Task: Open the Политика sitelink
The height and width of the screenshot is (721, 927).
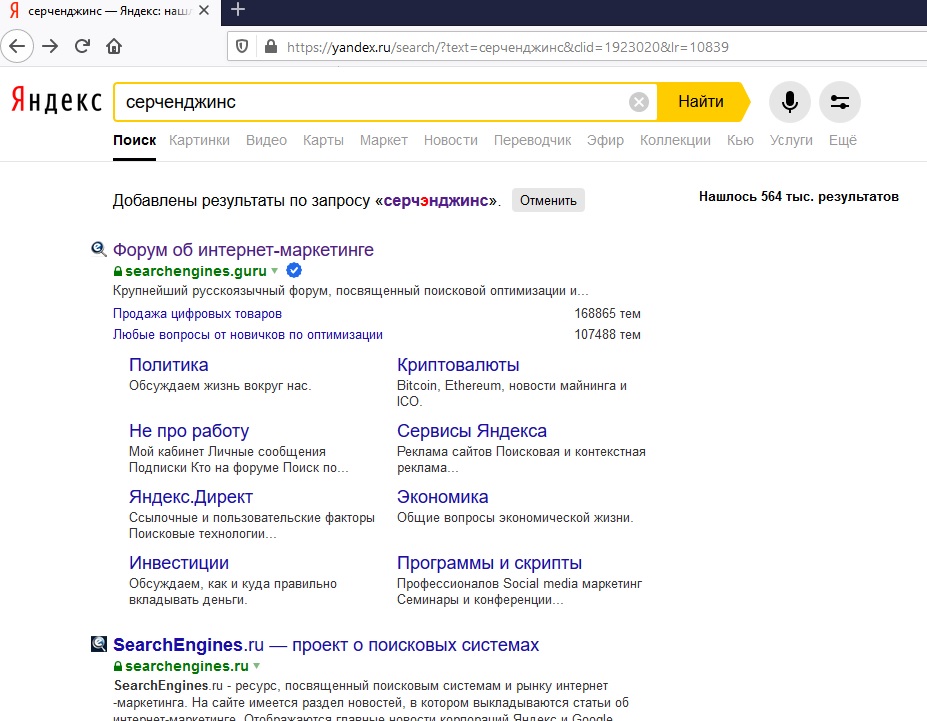Action: coord(168,365)
